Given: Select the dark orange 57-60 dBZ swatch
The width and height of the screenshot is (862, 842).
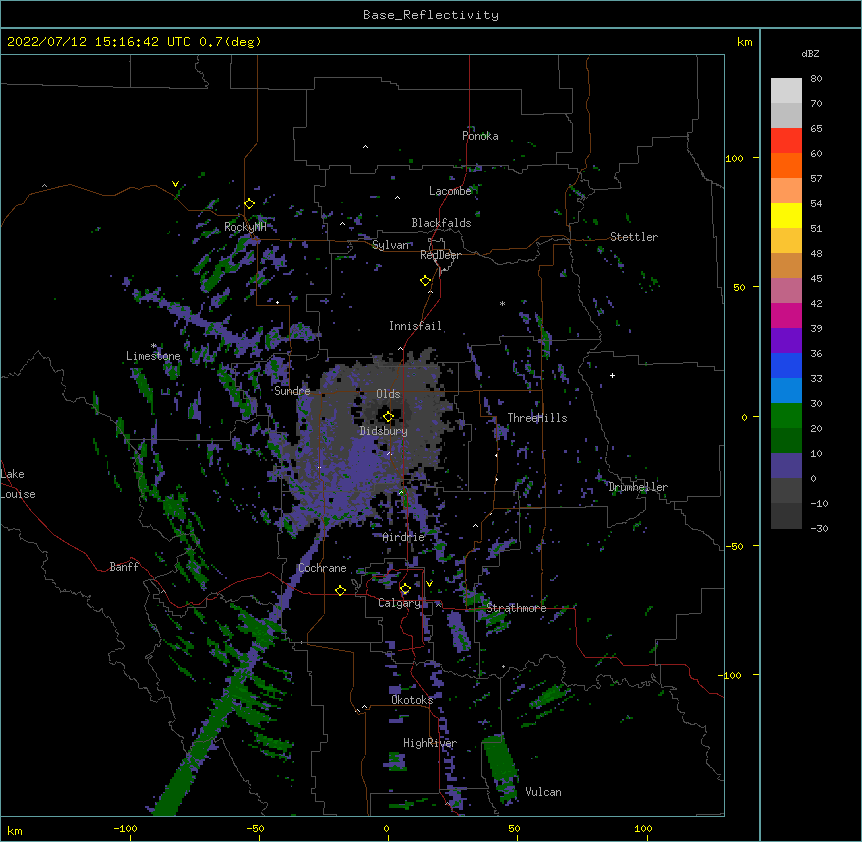Looking at the screenshot, I should 786,165.
